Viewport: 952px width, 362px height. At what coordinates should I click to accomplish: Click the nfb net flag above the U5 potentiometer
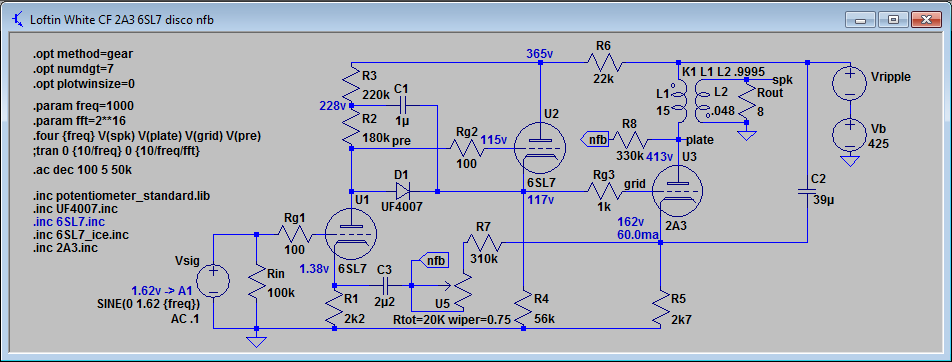[435, 260]
